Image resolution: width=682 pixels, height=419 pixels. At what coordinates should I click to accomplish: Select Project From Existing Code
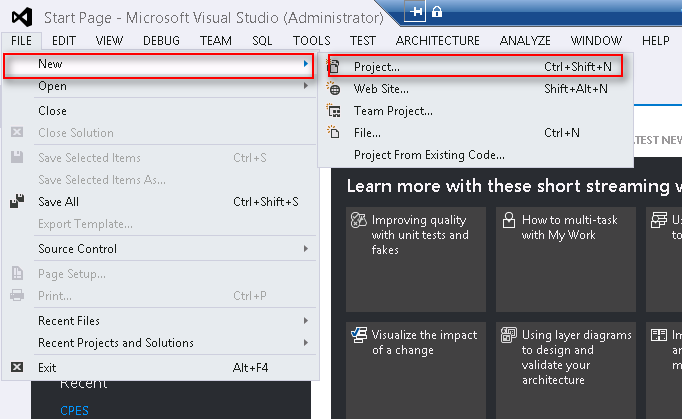pyautogui.click(x=428, y=155)
